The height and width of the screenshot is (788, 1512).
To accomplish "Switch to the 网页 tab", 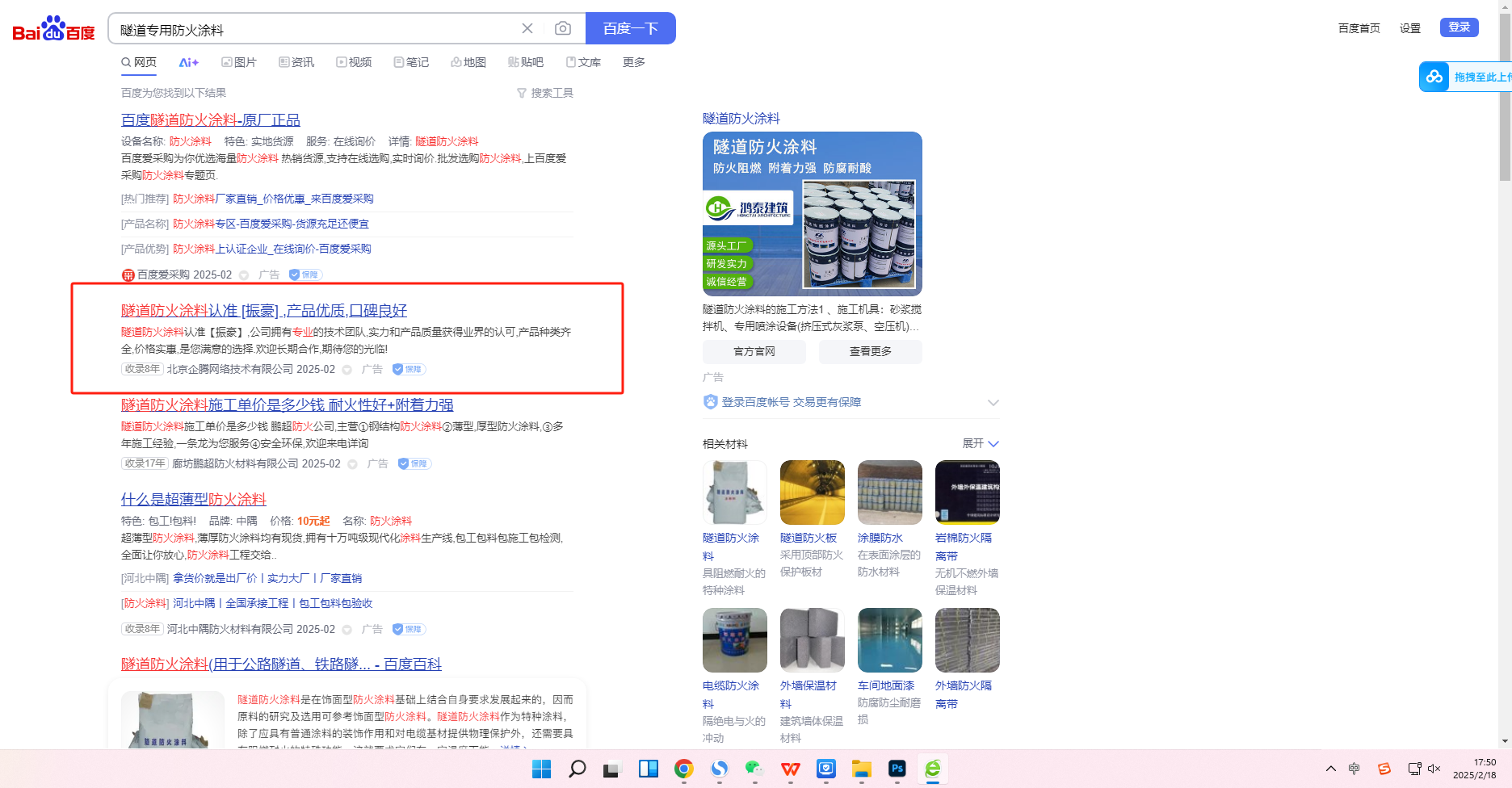I will click(x=139, y=62).
